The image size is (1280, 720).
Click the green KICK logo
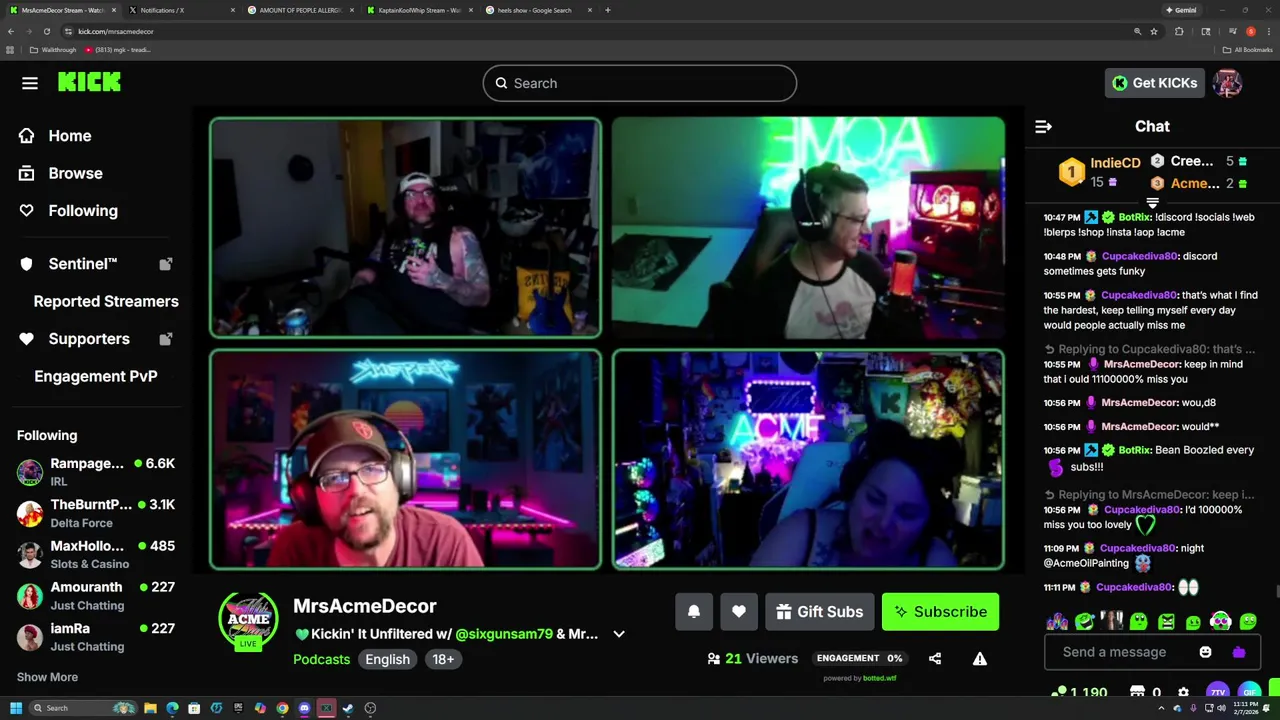(x=89, y=83)
